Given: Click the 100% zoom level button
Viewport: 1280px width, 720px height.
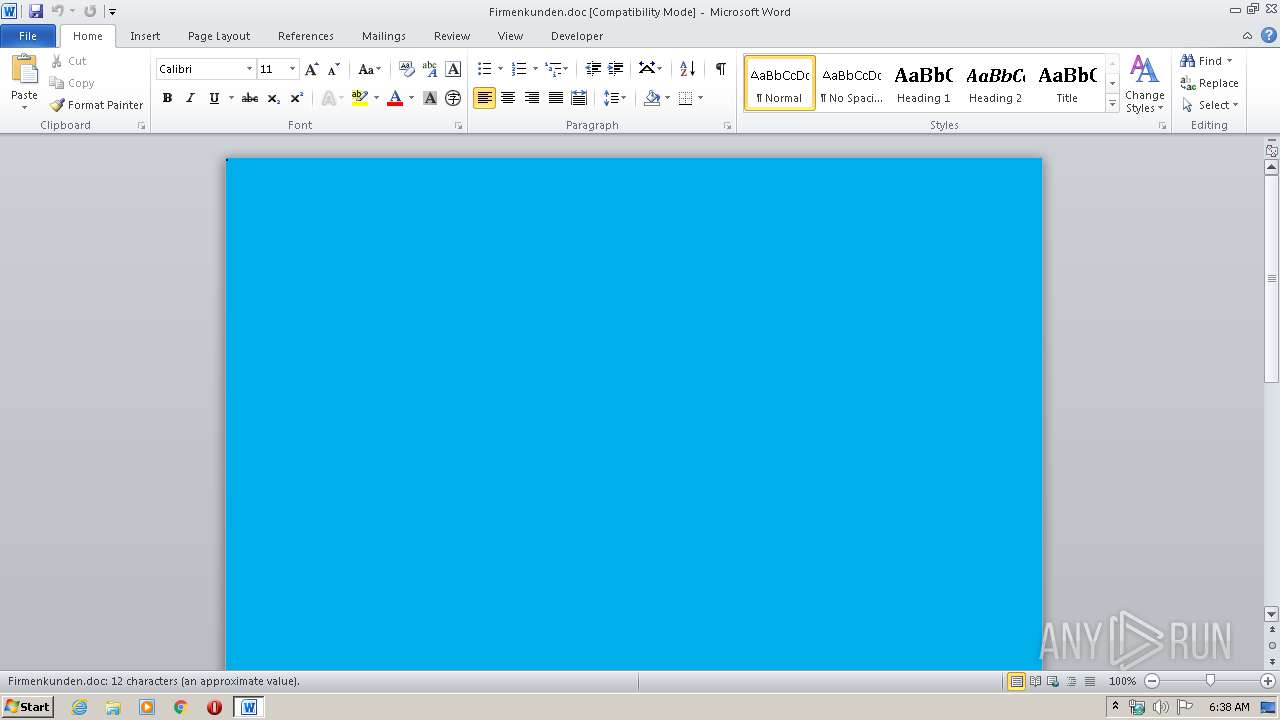Looking at the screenshot, I should pyautogui.click(x=1122, y=681).
